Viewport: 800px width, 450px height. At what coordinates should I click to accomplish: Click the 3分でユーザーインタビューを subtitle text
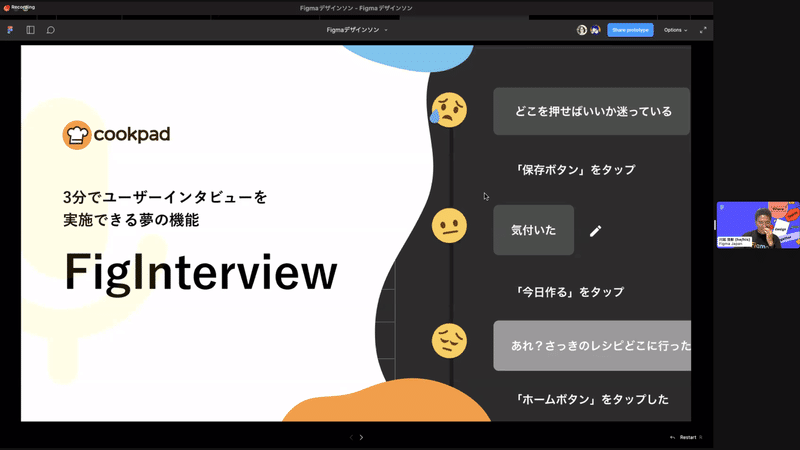[165, 197]
